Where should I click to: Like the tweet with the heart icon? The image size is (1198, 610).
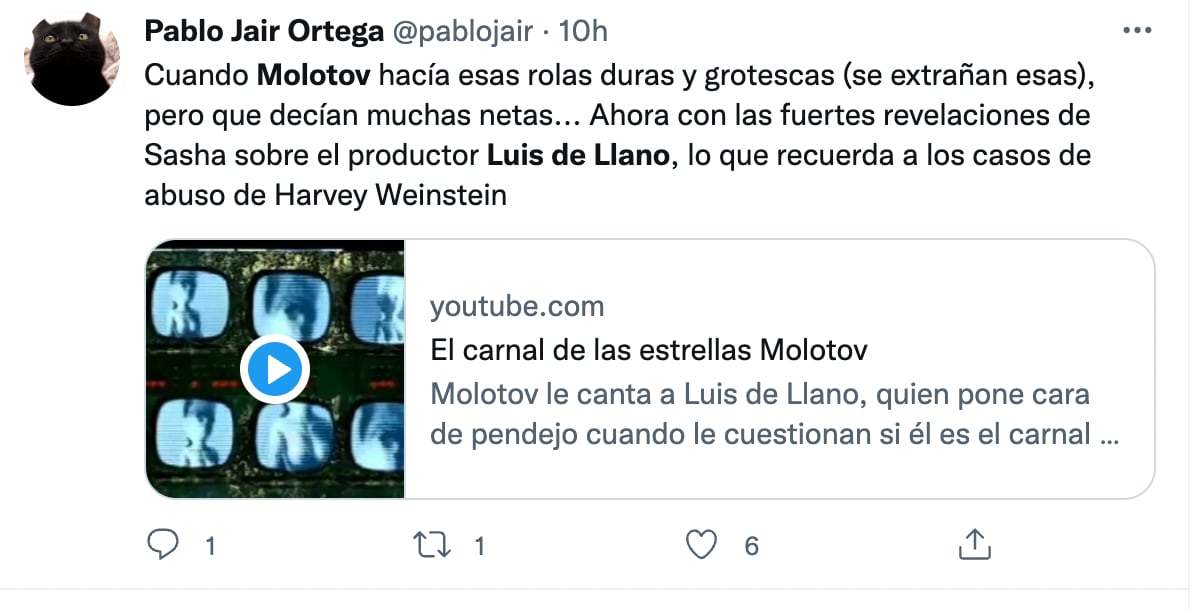pyautogui.click(x=703, y=545)
